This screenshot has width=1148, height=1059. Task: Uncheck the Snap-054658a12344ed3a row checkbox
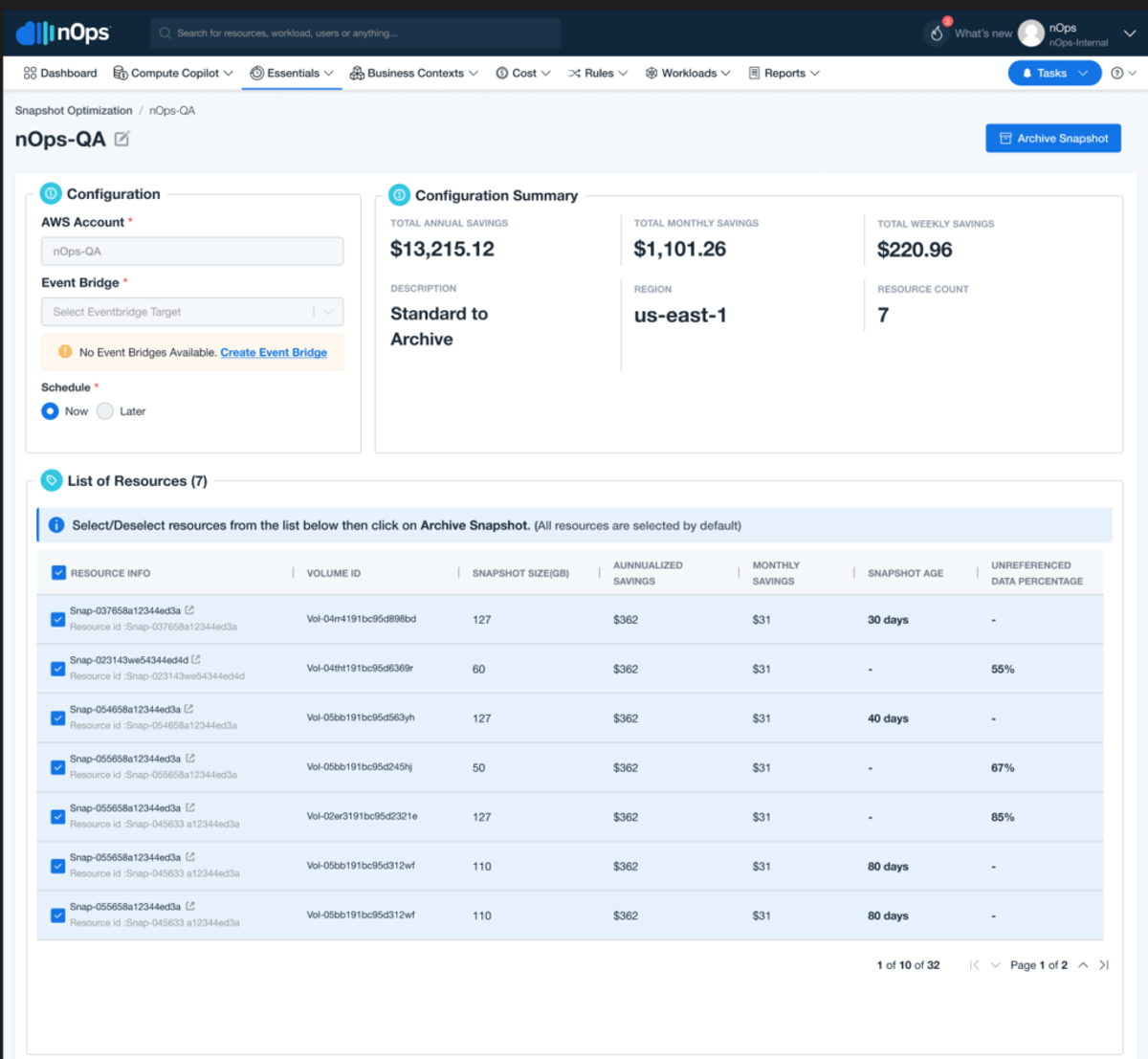[x=57, y=717]
